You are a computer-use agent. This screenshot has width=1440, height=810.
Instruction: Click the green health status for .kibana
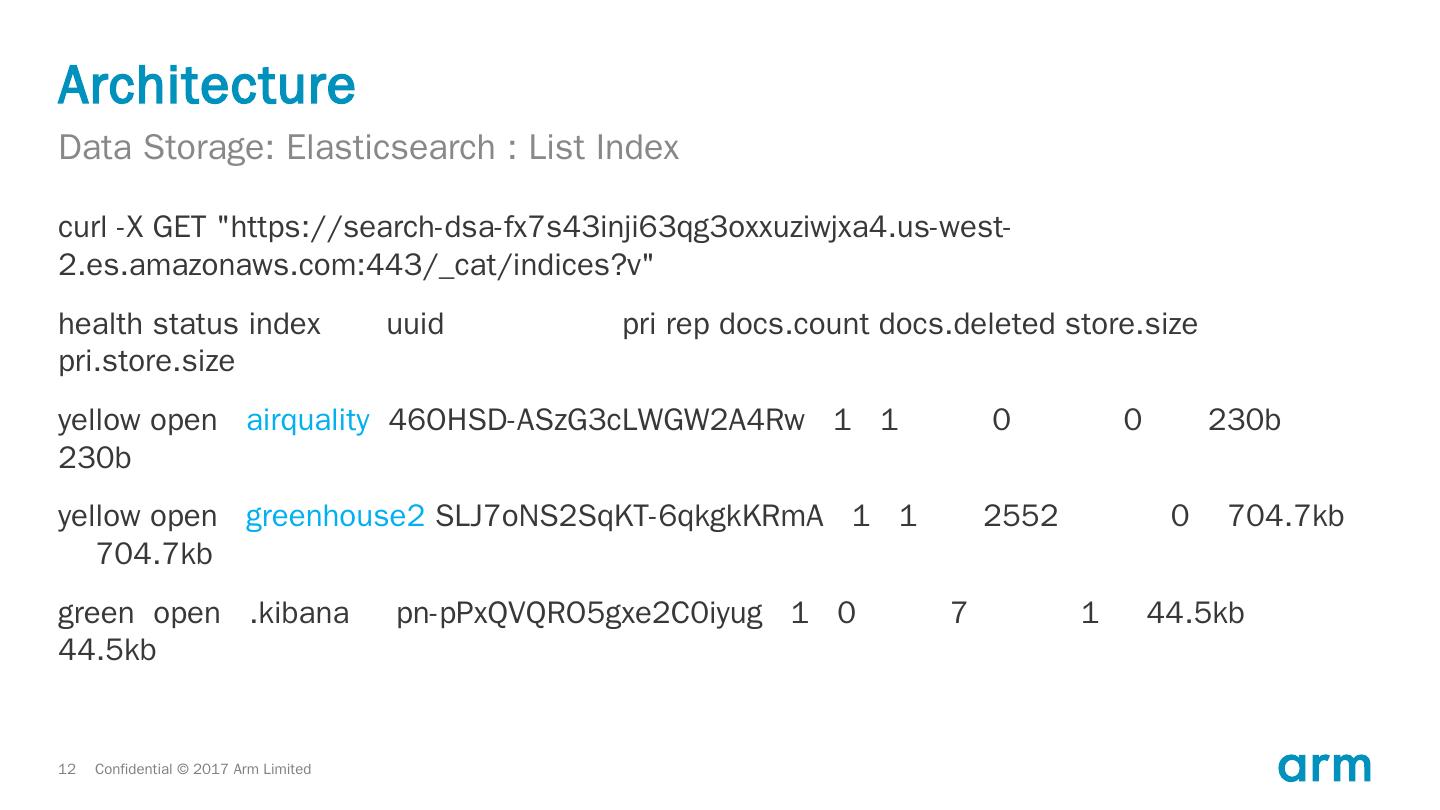point(96,612)
